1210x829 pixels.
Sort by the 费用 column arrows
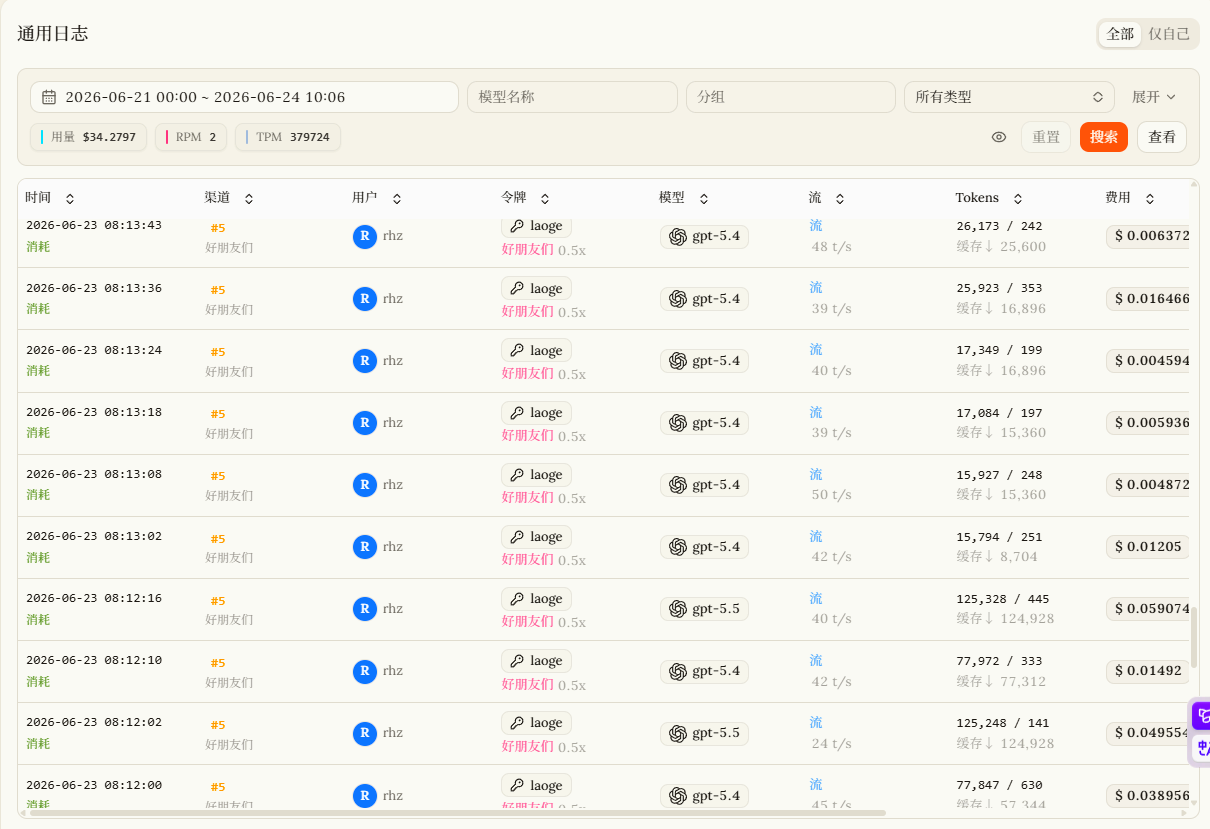[x=1150, y=199]
